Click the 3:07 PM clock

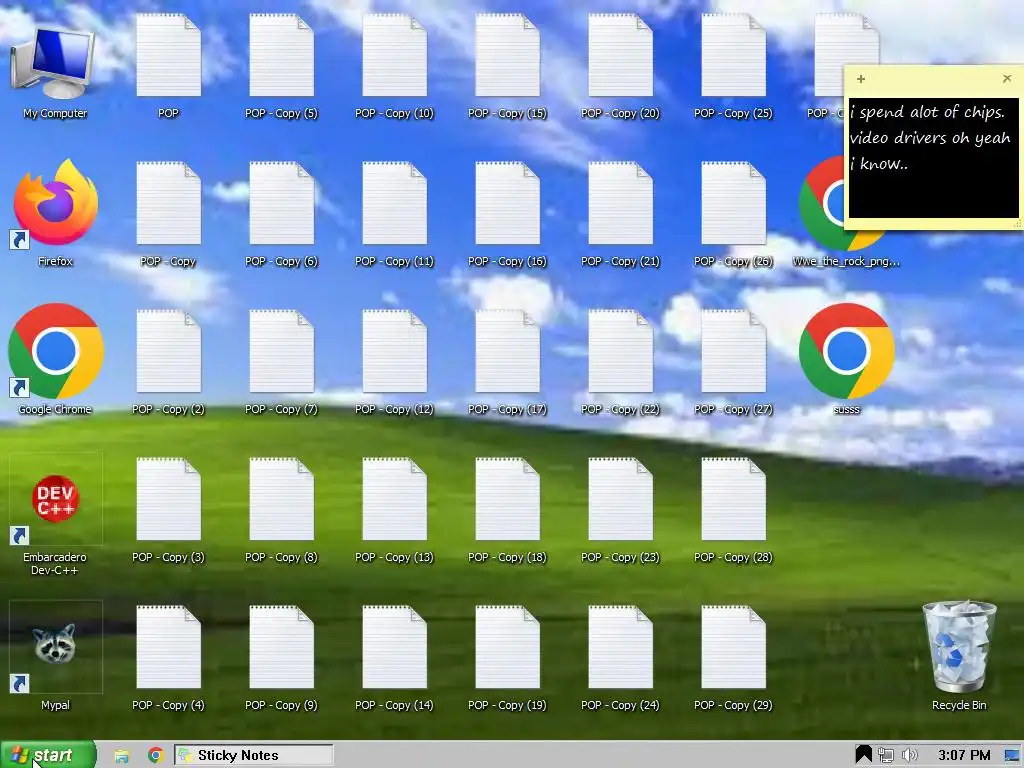click(x=964, y=756)
